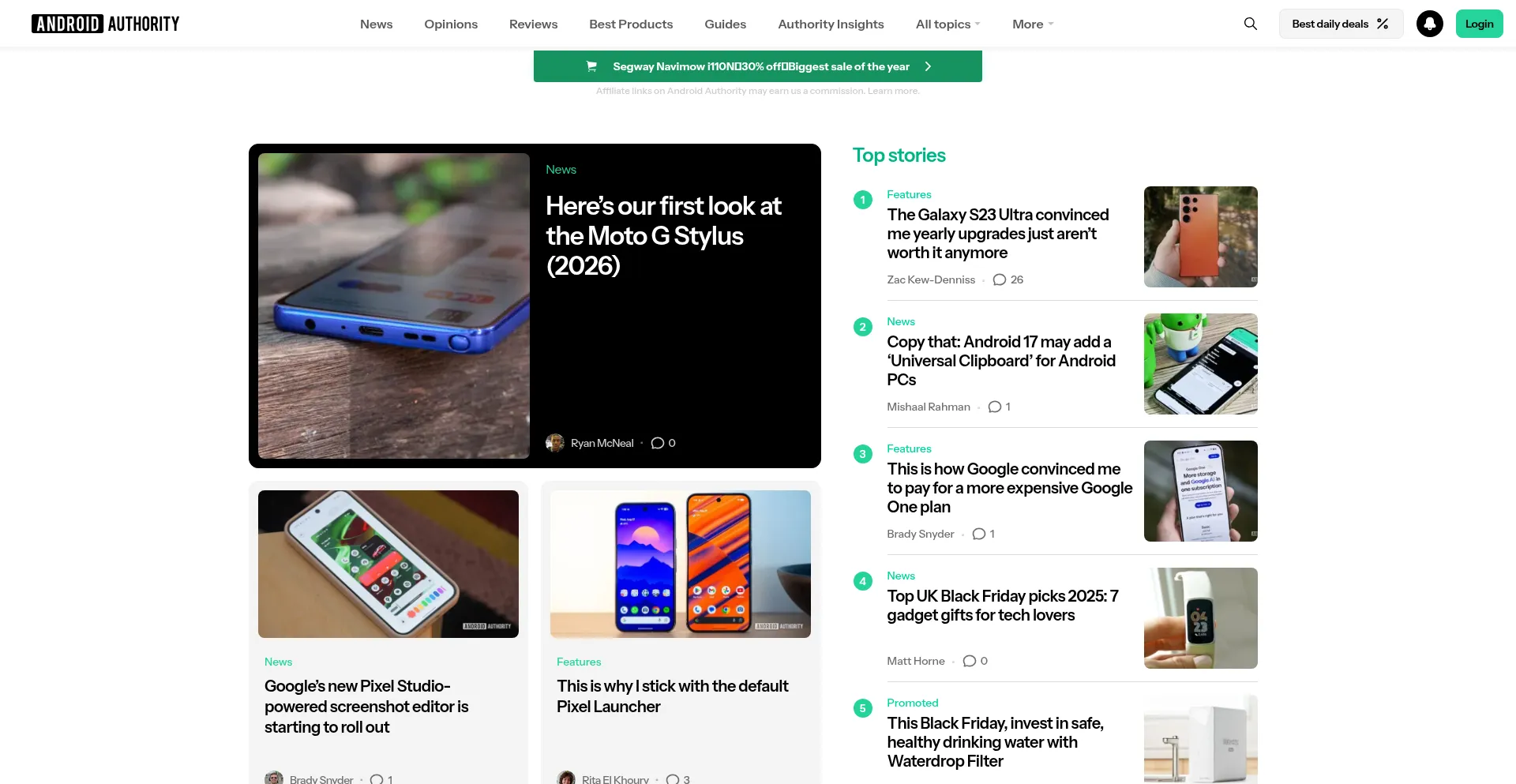Viewport: 1516px width, 784px height.
Task: Open Top UK Black Friday picks article
Action: (1003, 606)
